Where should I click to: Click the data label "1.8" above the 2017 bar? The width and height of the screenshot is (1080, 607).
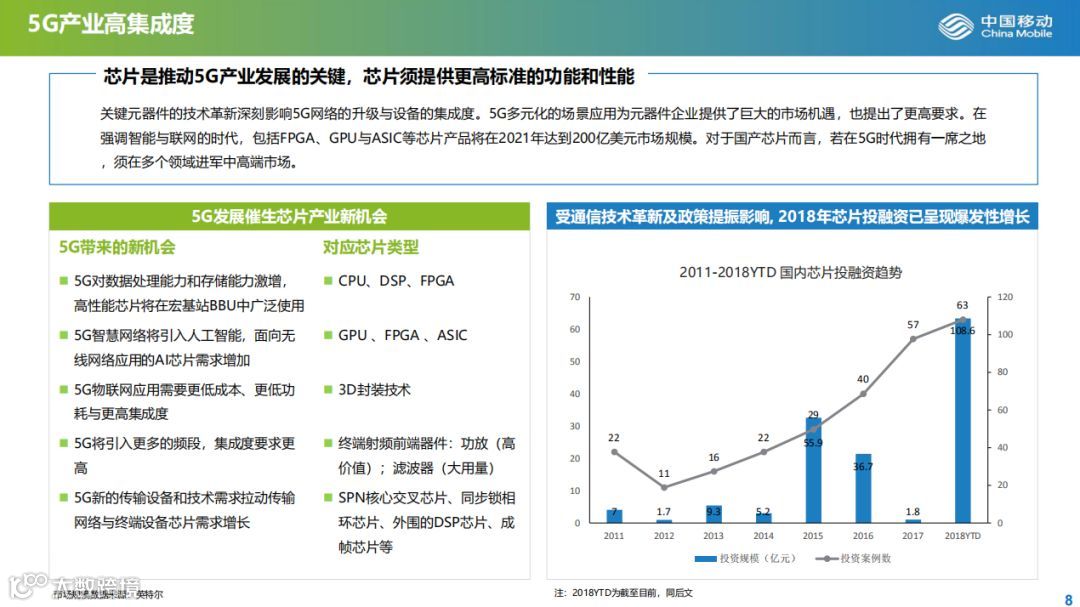click(913, 512)
